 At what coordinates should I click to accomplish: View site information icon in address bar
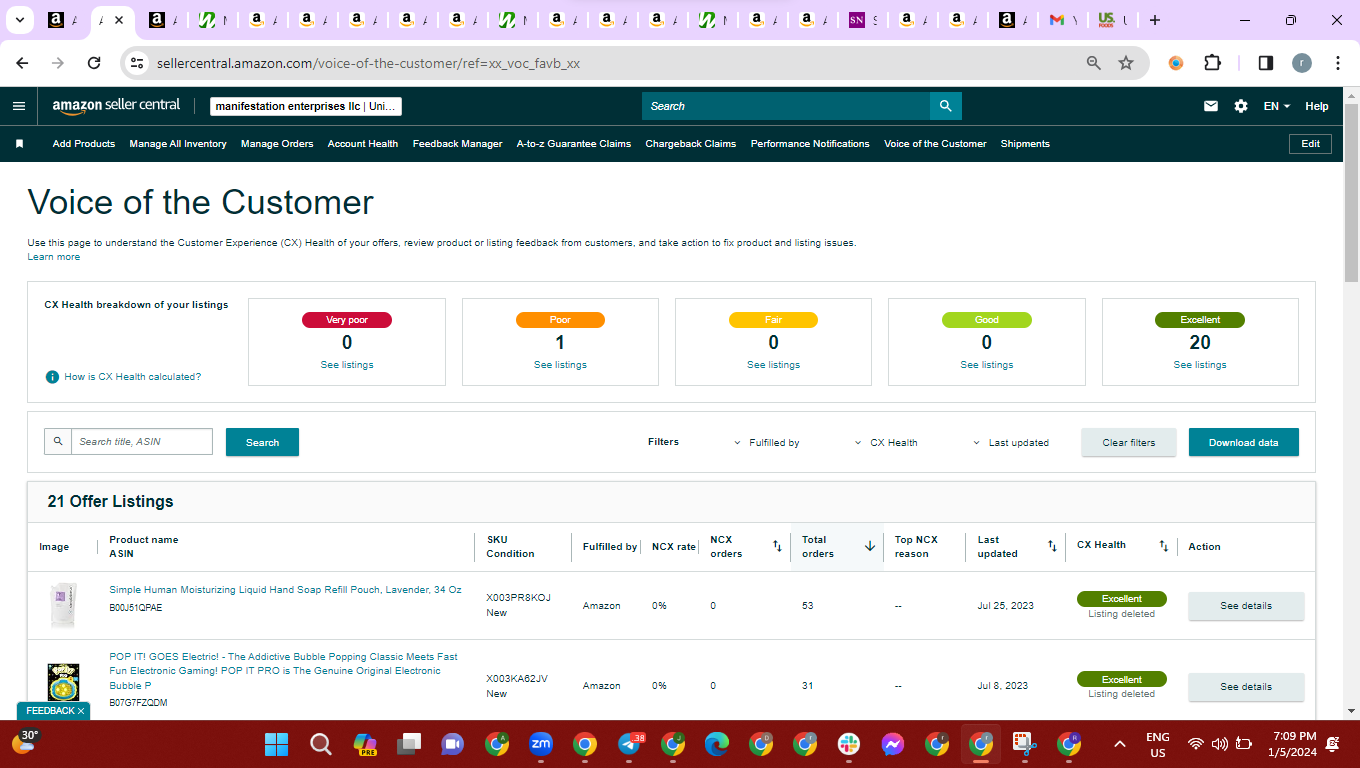point(138,63)
